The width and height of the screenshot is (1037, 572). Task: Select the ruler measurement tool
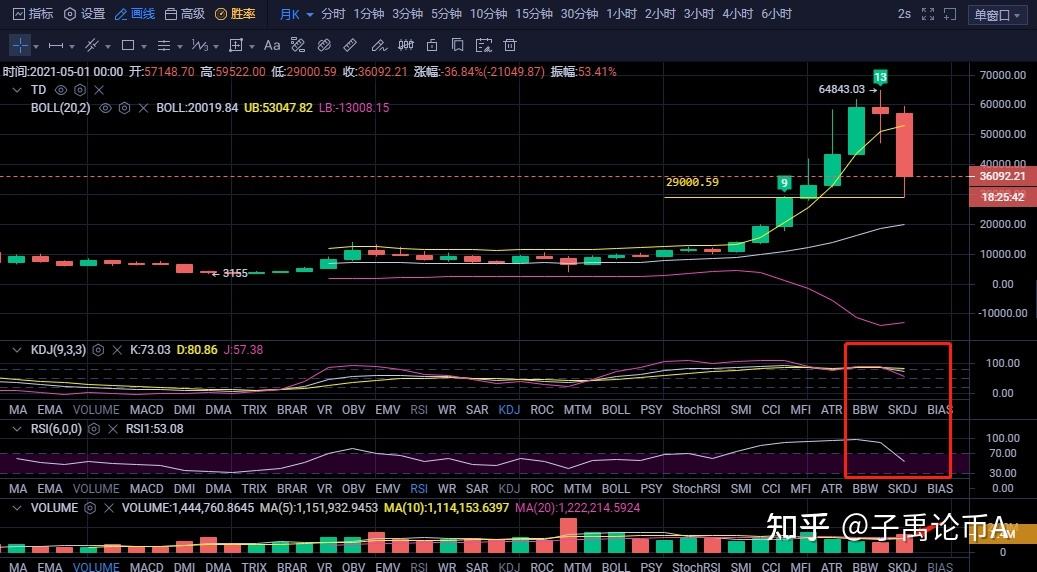tap(351, 46)
